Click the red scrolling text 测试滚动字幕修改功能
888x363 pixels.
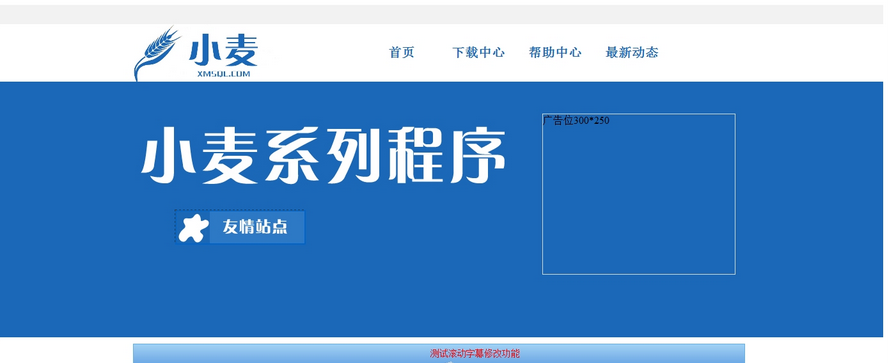click(x=475, y=354)
